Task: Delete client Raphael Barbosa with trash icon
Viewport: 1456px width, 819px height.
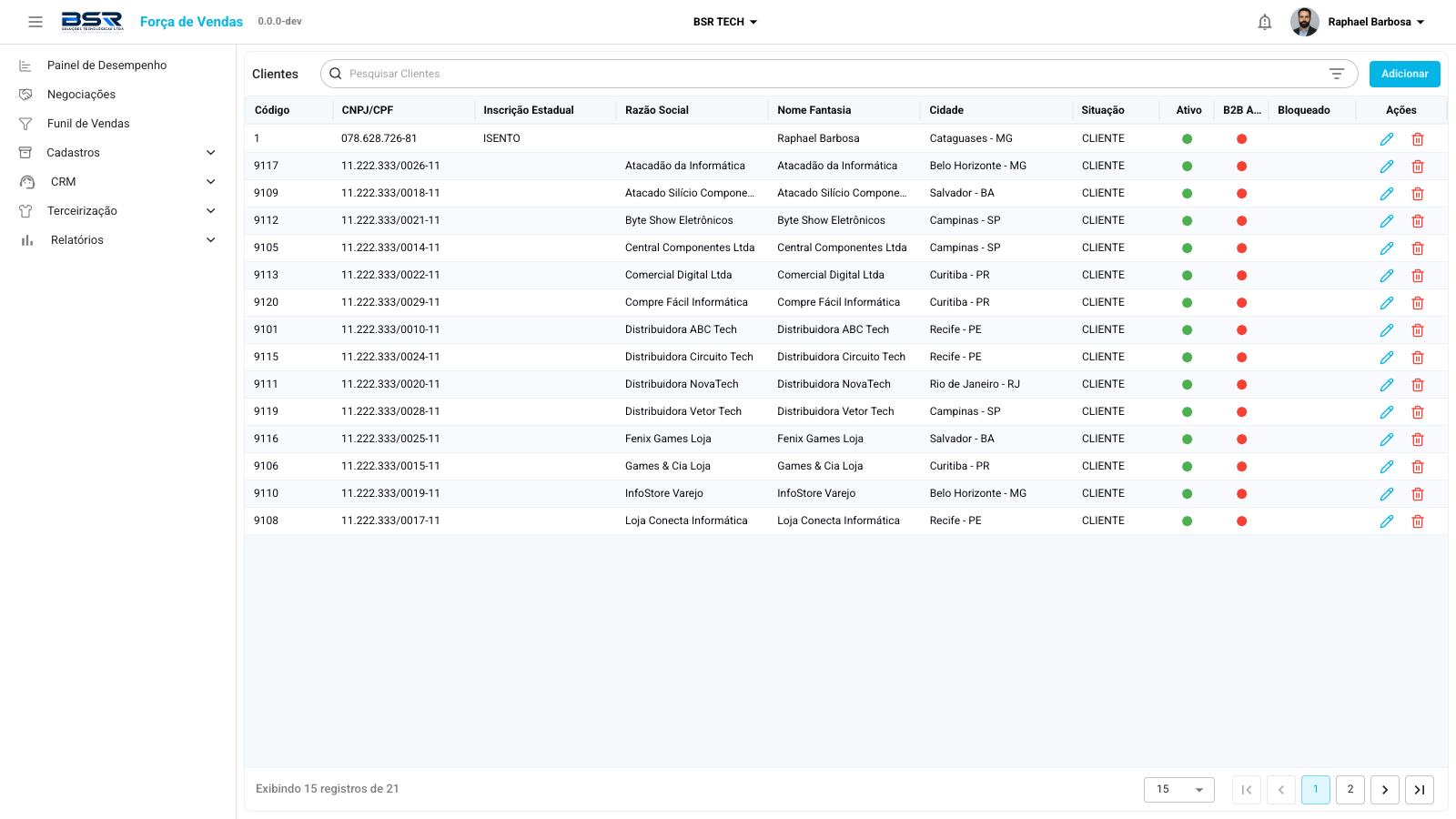Action: 1418,139
